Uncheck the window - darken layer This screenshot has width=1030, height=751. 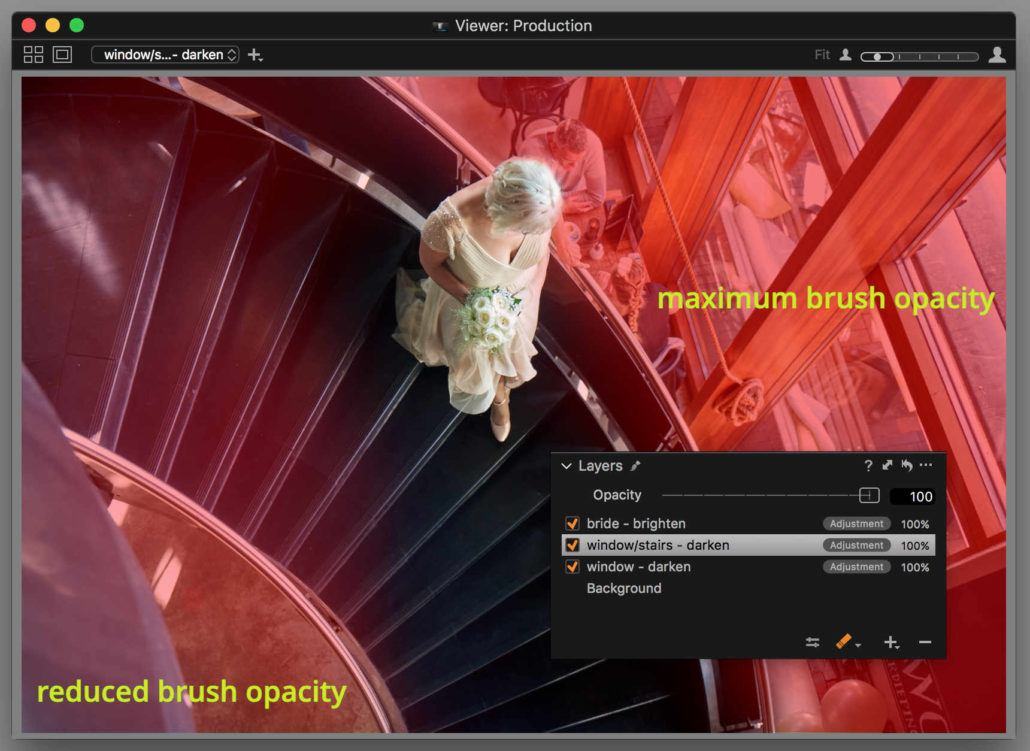pyautogui.click(x=570, y=566)
